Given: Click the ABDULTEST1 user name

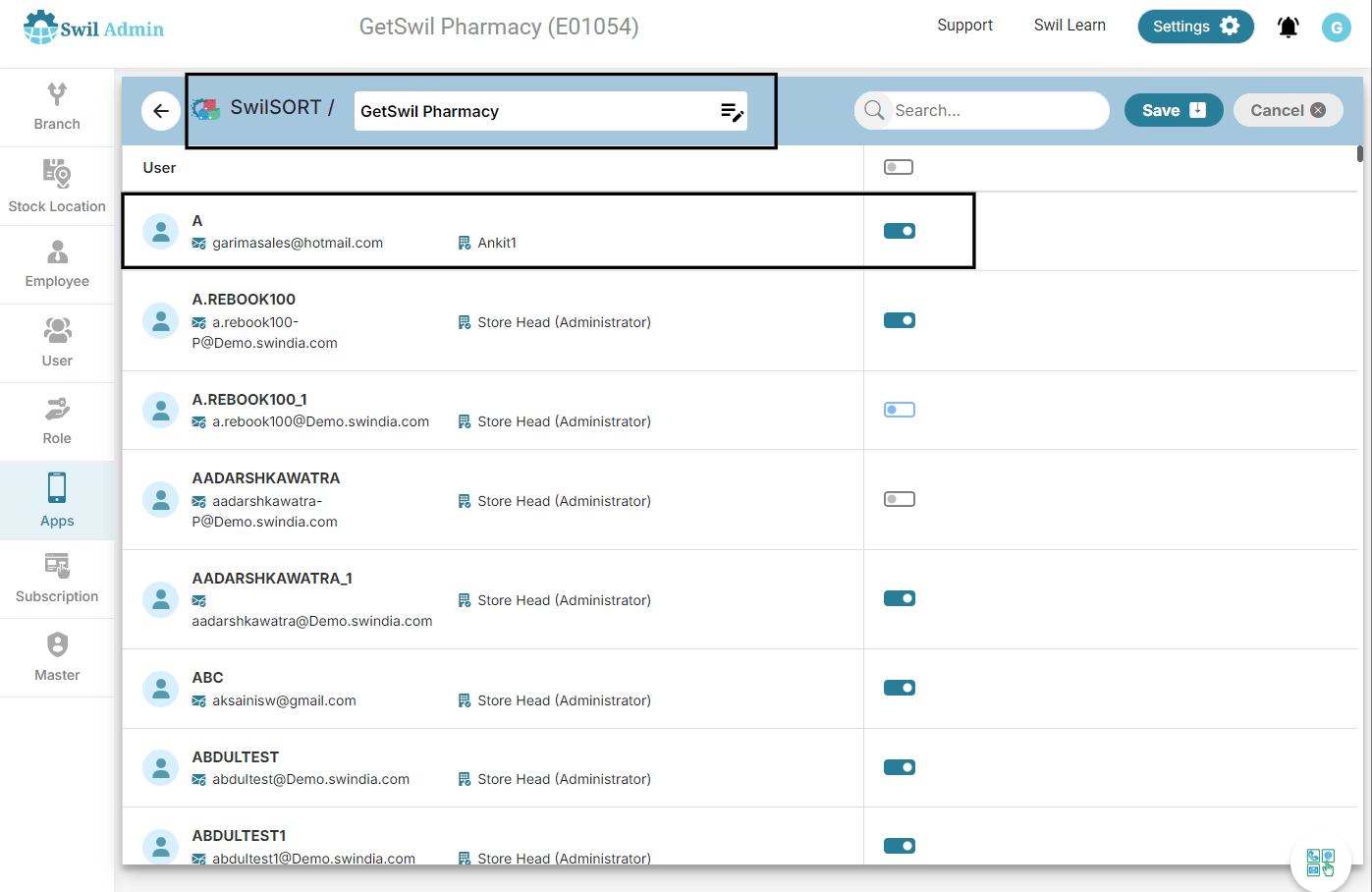Looking at the screenshot, I should [239, 836].
